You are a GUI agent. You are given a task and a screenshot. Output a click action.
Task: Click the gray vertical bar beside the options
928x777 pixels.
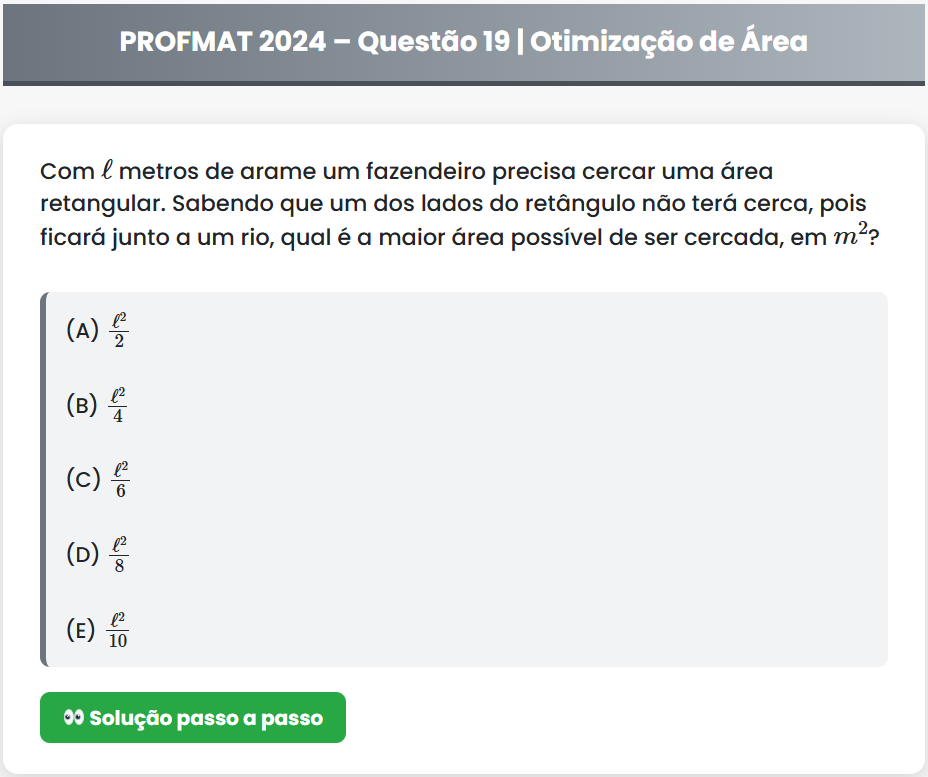pos(44,479)
